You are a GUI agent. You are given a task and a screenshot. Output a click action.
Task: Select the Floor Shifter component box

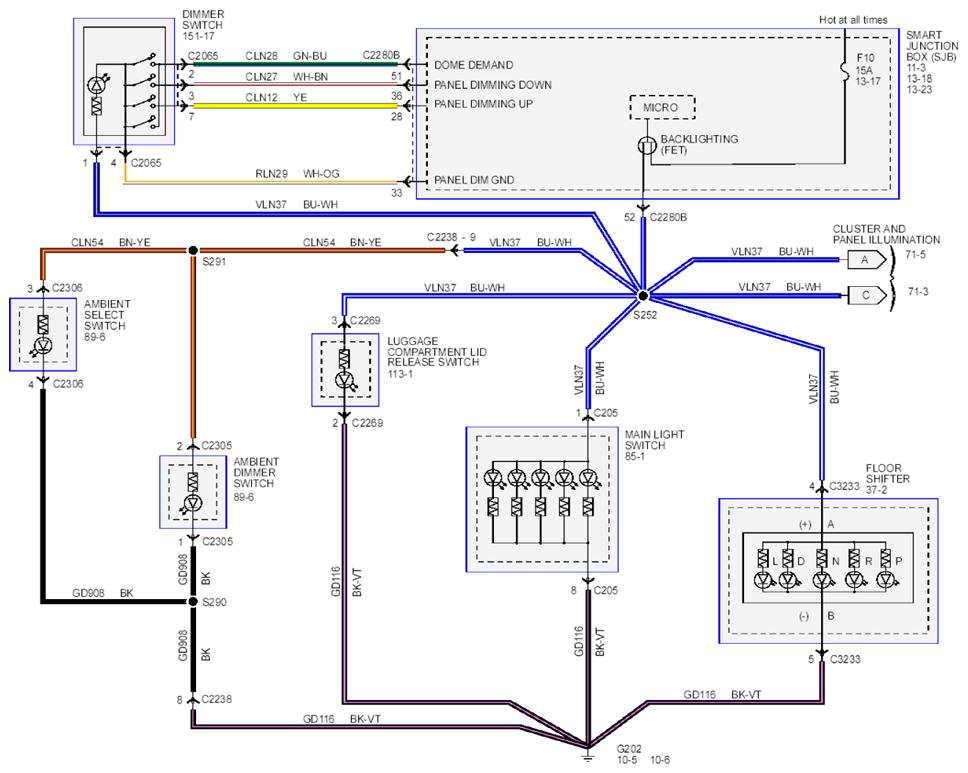click(828, 571)
